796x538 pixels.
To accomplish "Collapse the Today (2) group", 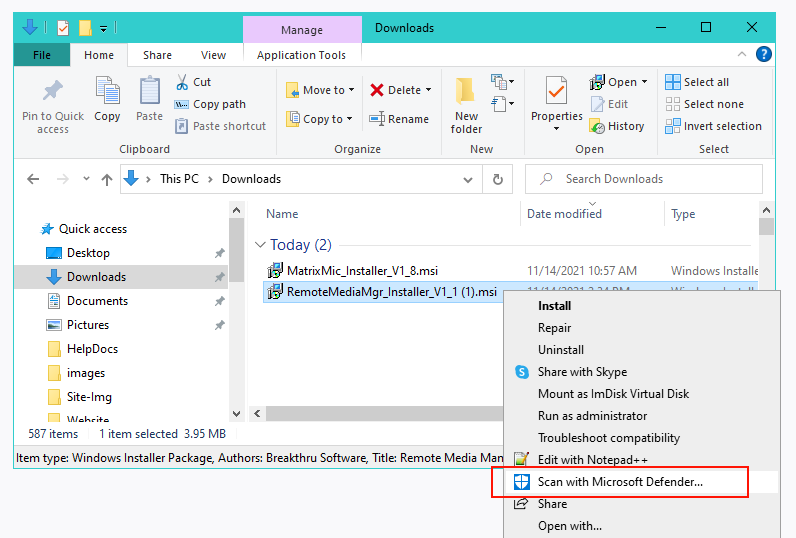I will coord(260,245).
